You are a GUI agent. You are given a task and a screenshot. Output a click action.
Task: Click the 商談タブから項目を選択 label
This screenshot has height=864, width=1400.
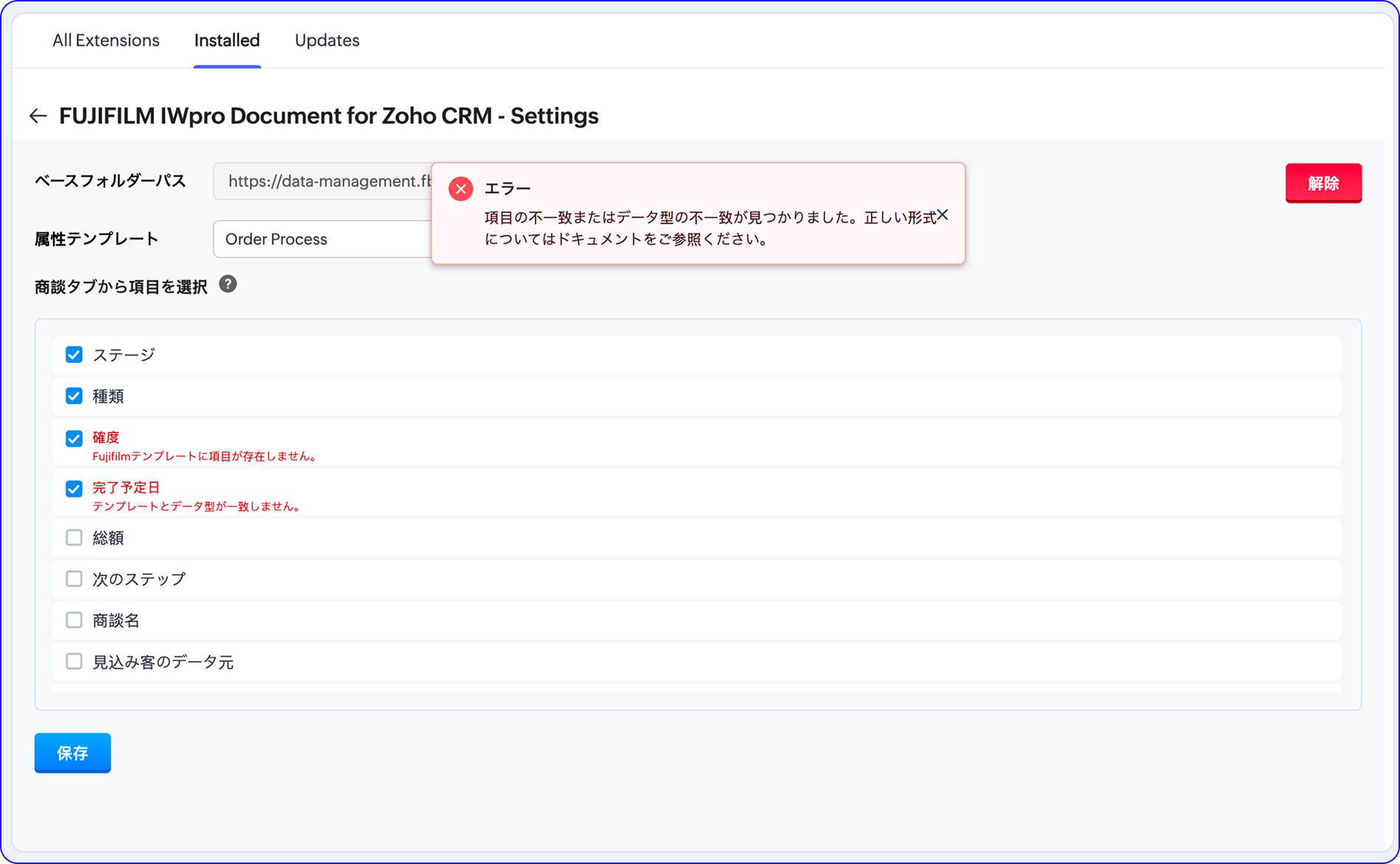pyautogui.click(x=121, y=287)
